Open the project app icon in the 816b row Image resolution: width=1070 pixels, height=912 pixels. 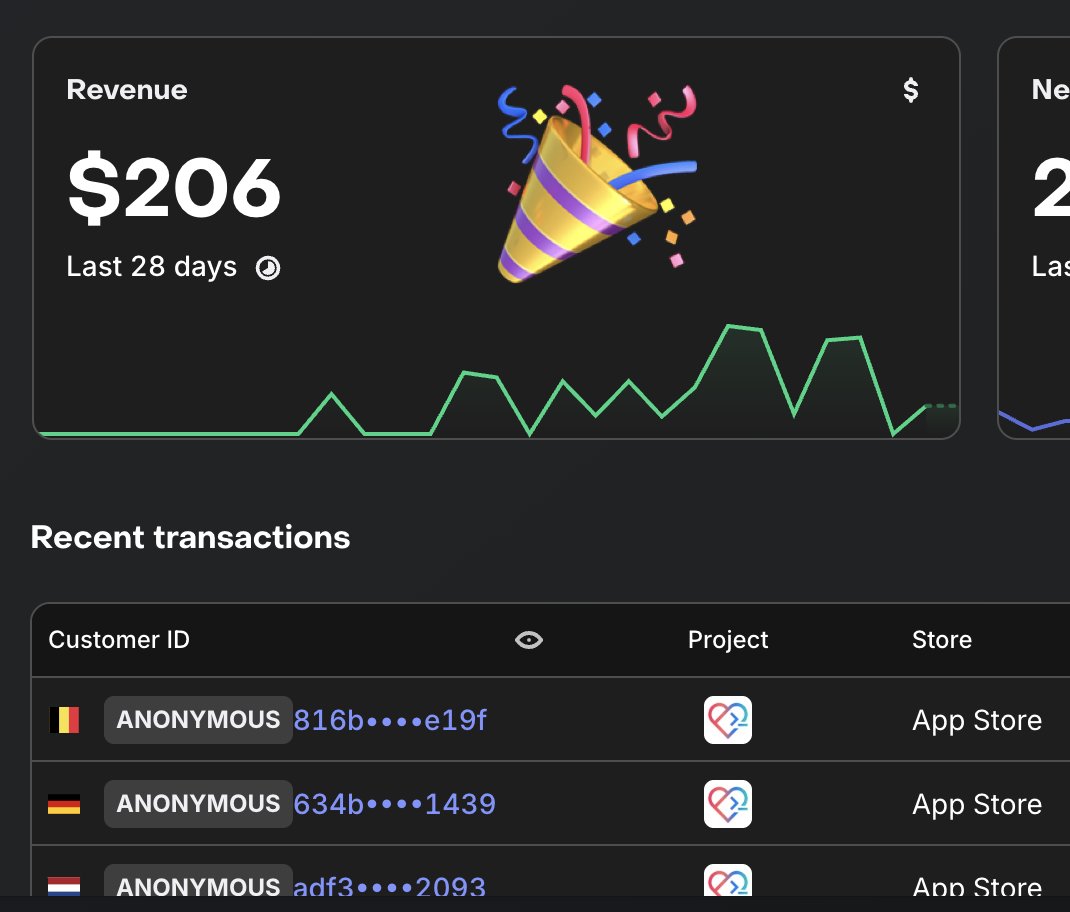[x=727, y=719]
